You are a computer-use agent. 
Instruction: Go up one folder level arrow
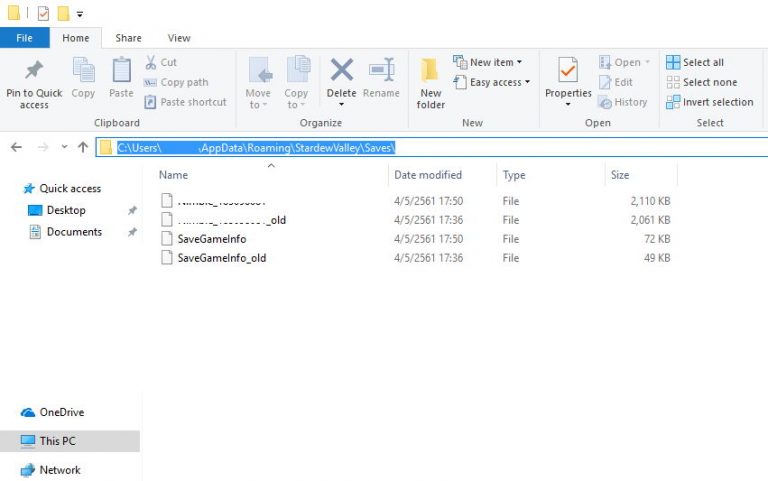[83, 147]
